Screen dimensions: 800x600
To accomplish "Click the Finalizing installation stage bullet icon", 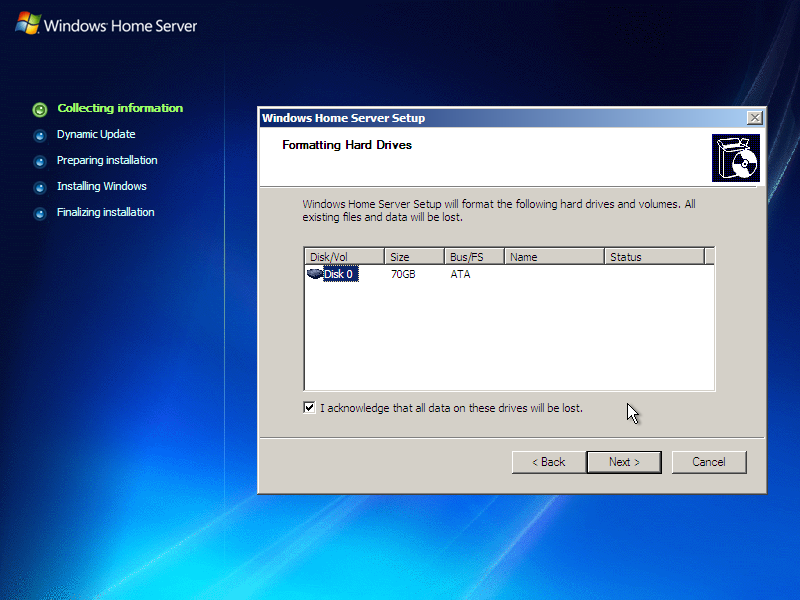I will [39, 212].
